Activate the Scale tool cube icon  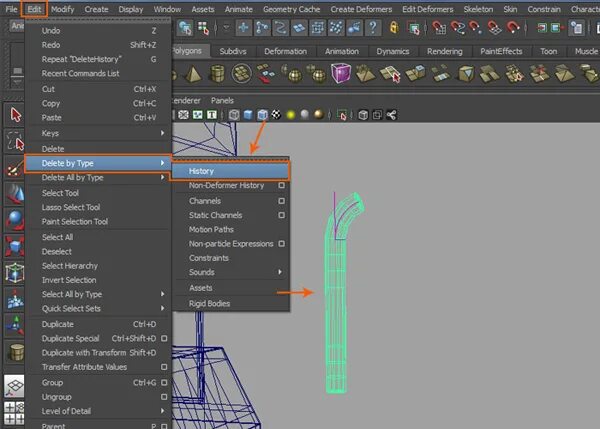15,246
